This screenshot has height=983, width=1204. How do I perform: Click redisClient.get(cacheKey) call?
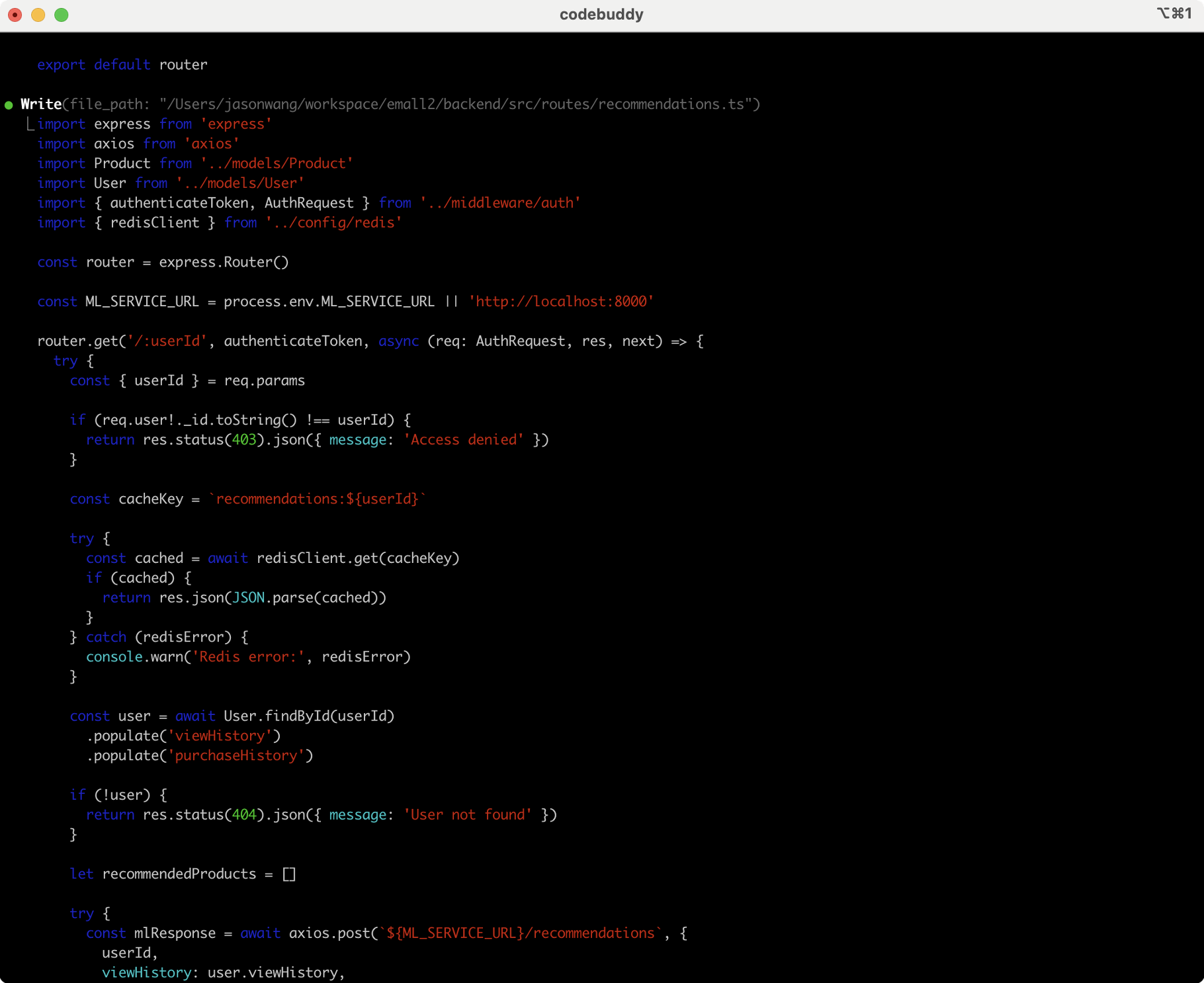tap(358, 558)
